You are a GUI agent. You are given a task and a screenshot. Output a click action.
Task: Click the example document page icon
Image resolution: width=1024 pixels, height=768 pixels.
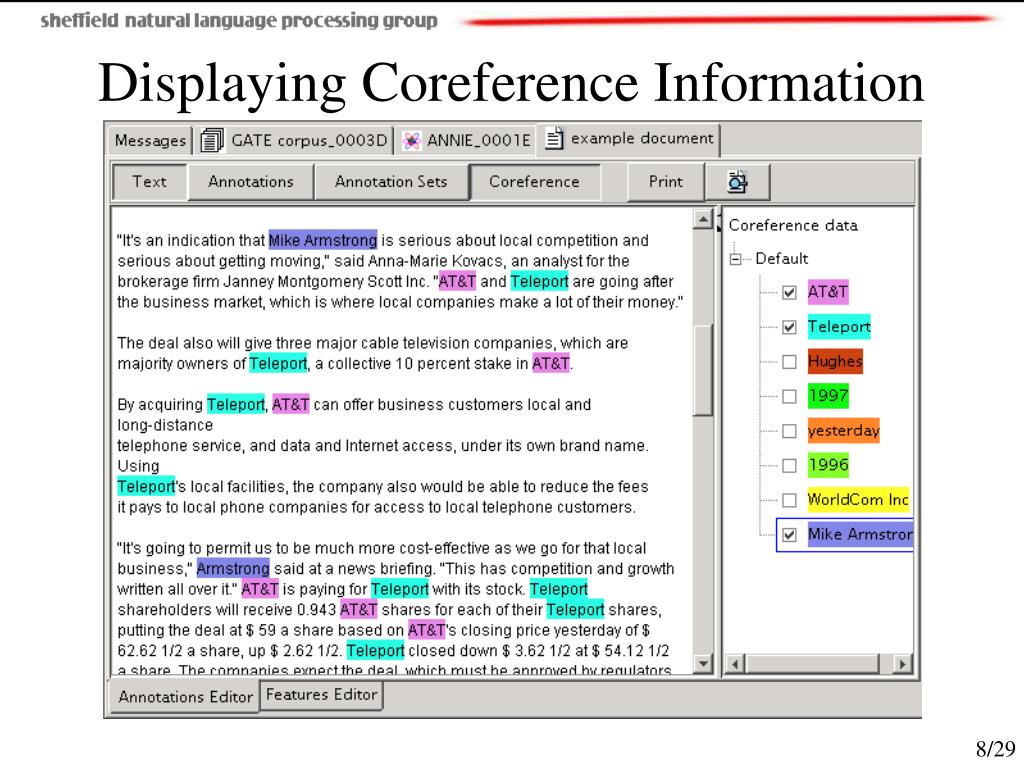(554, 139)
